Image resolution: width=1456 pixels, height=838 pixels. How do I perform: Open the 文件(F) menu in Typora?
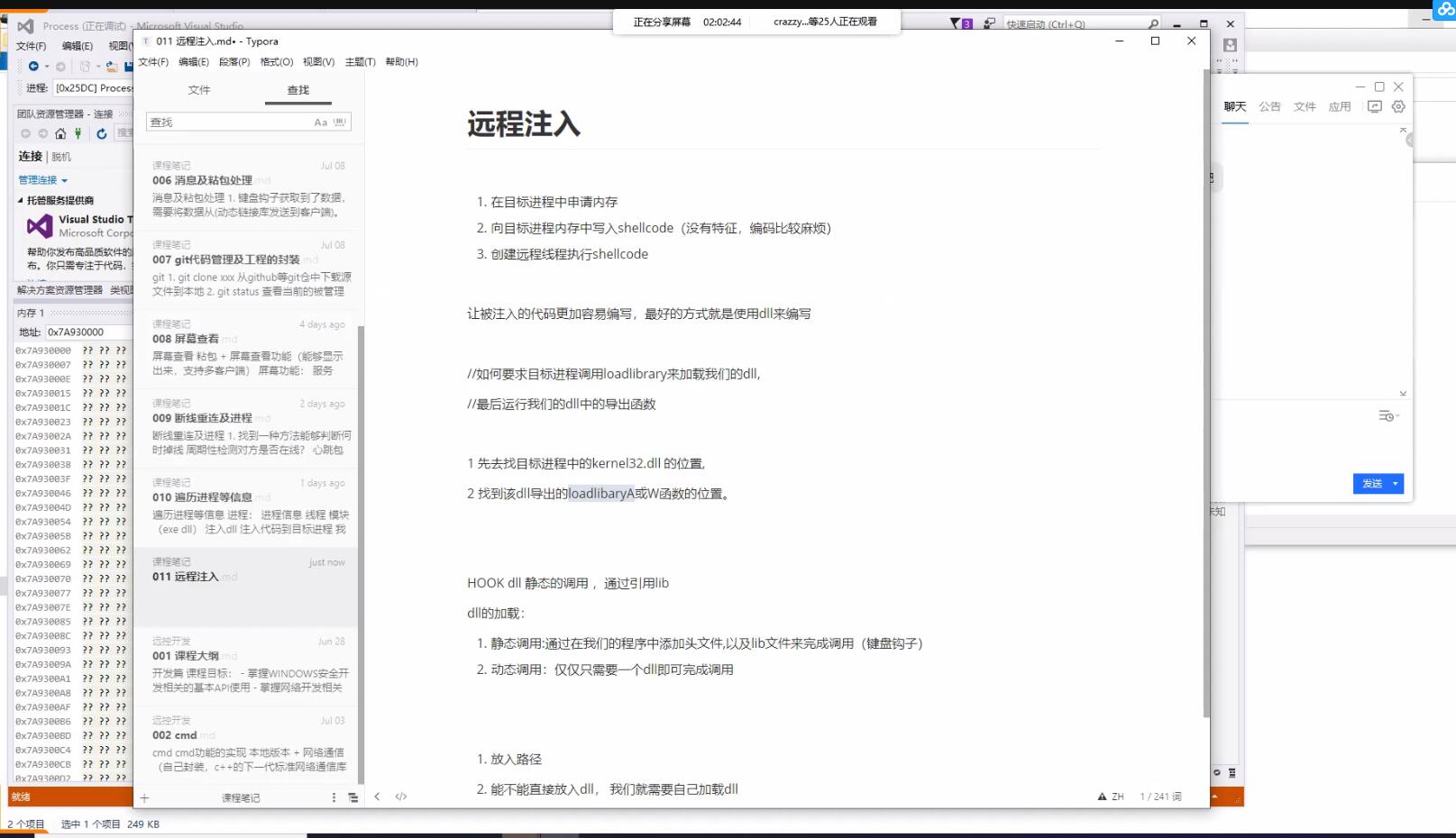(153, 62)
